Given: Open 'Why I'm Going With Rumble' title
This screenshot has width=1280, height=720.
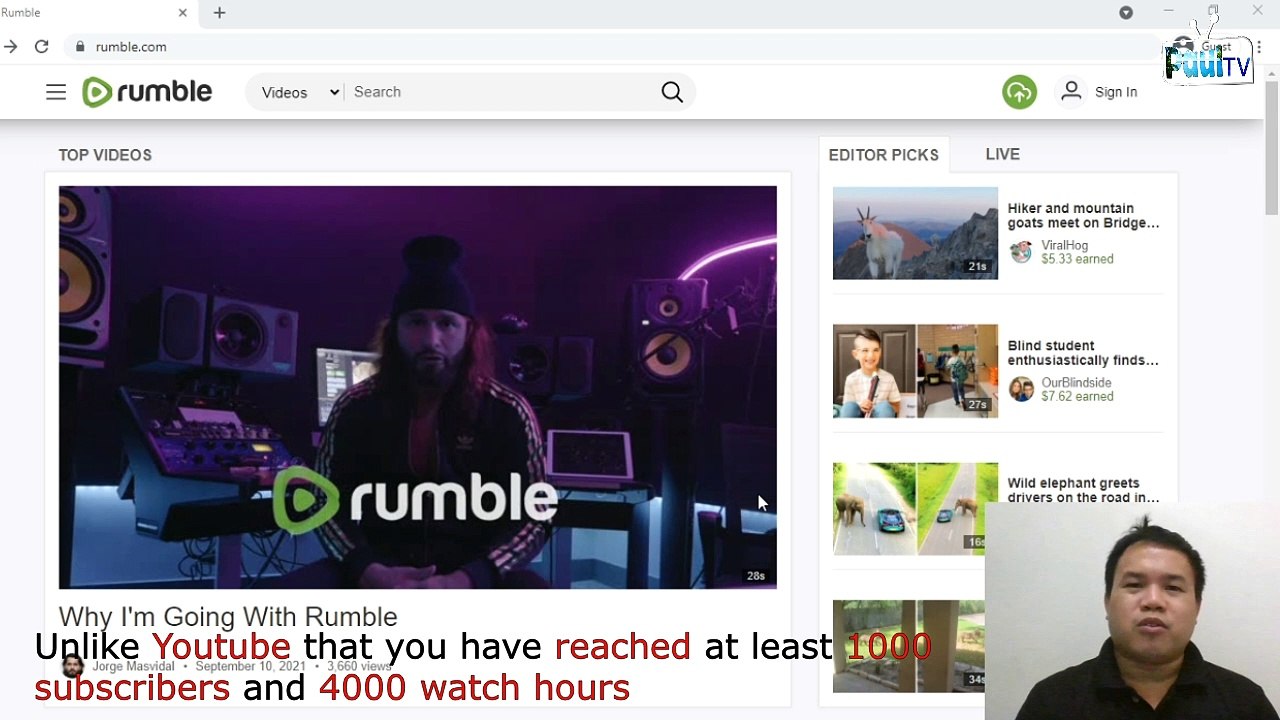Looking at the screenshot, I should [228, 616].
